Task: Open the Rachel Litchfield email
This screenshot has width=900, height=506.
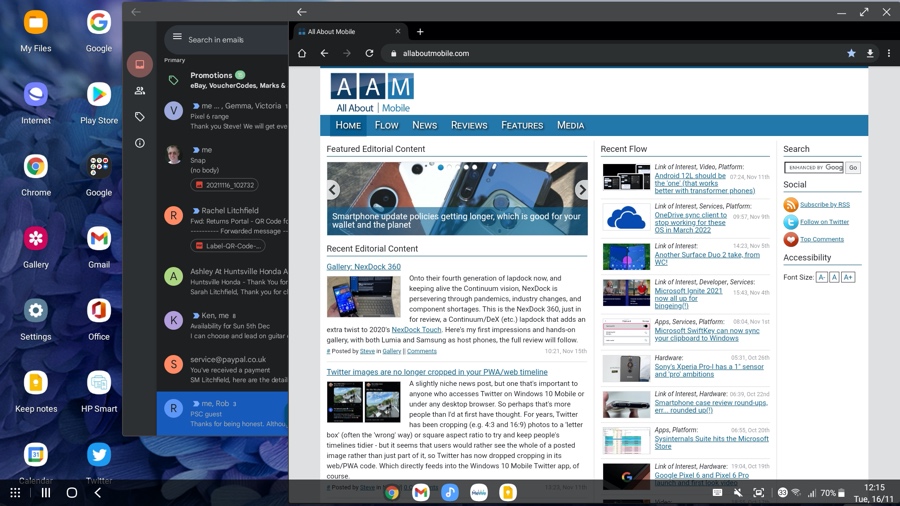Action: [x=224, y=231]
